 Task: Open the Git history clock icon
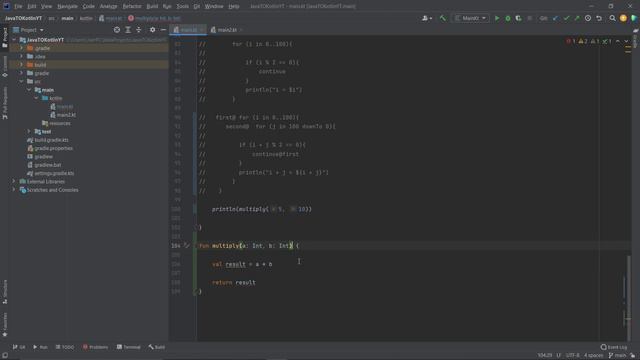click(x=588, y=18)
